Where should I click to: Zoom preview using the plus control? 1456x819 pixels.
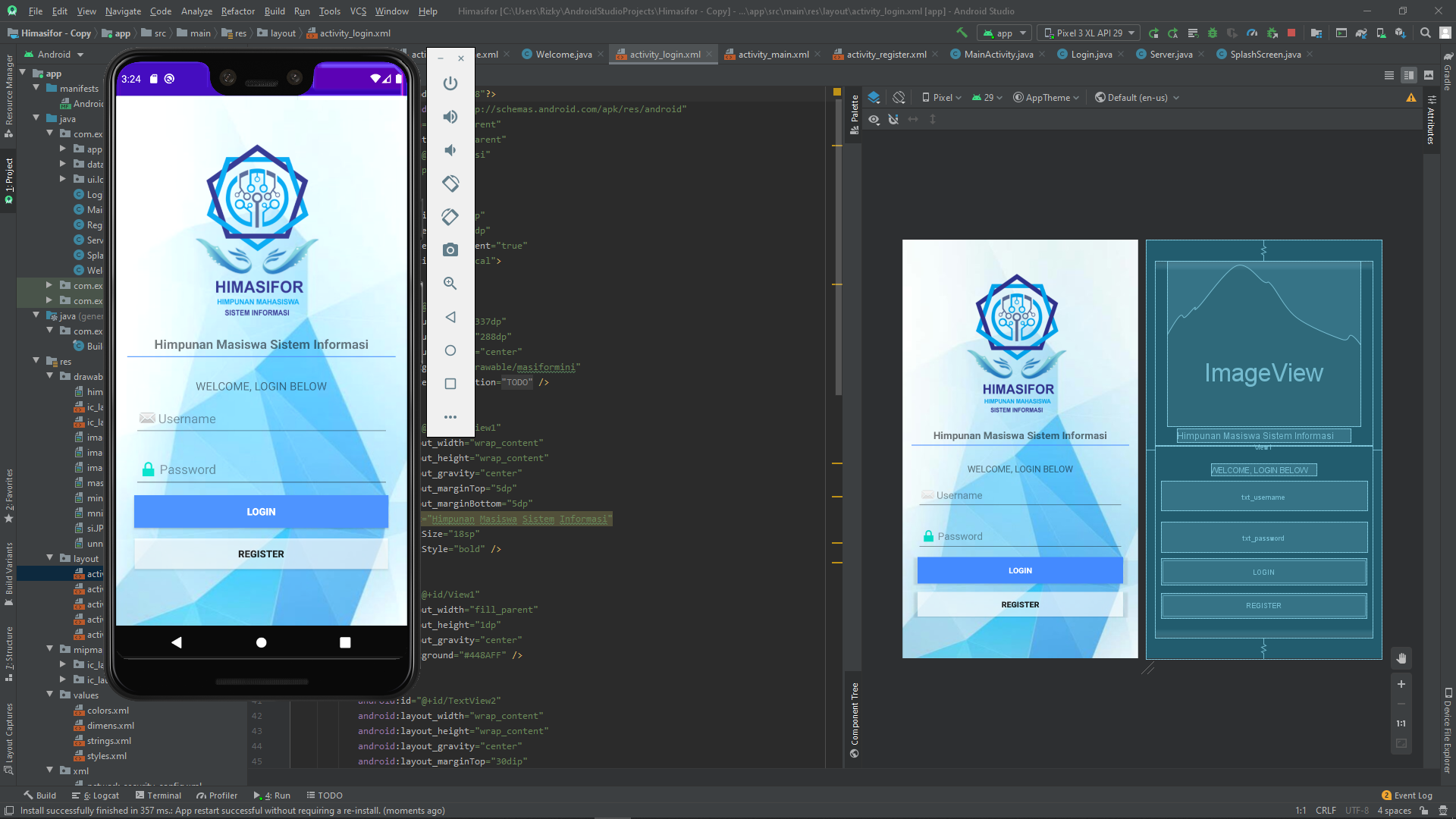pos(1401,684)
